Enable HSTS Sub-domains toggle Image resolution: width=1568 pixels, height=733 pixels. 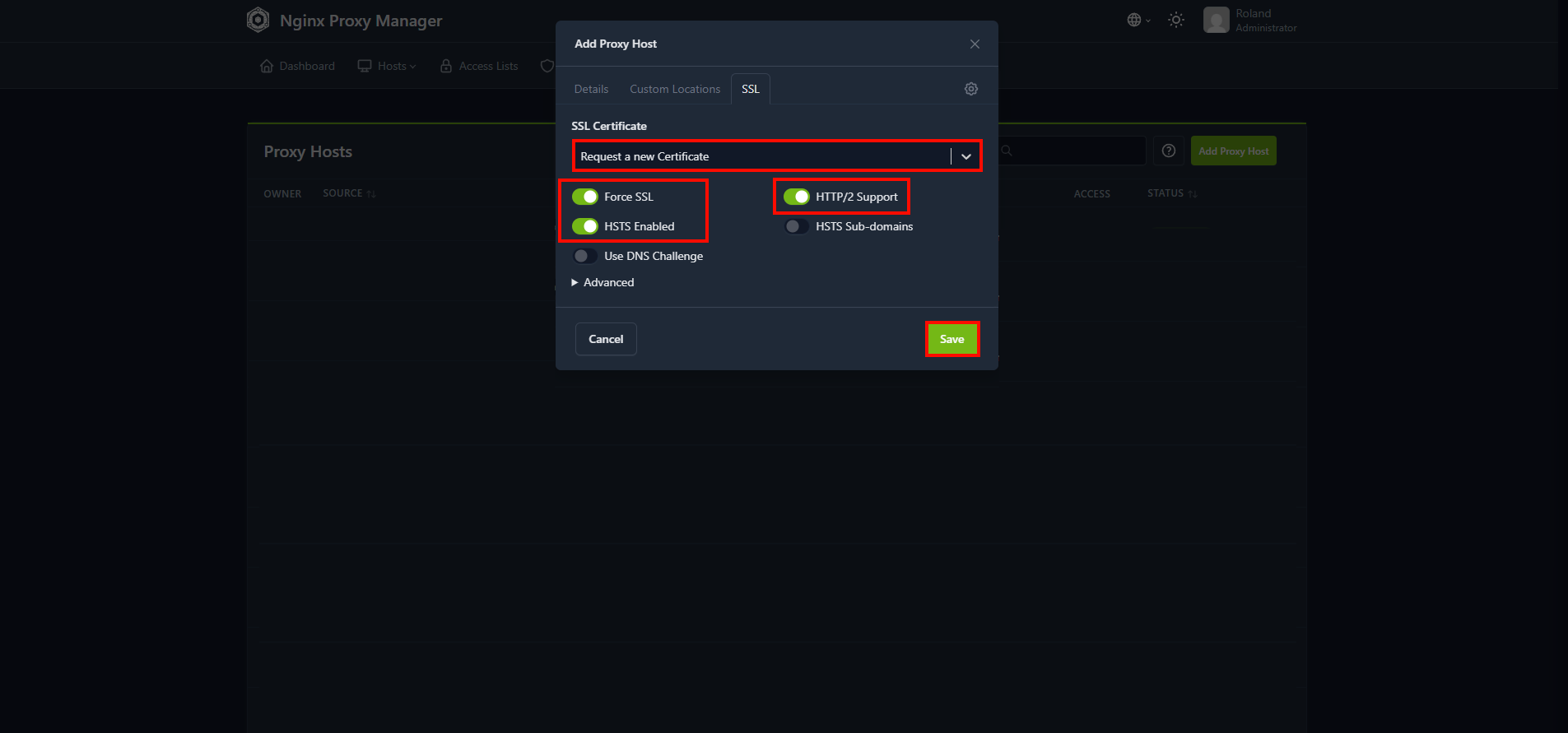[796, 226]
